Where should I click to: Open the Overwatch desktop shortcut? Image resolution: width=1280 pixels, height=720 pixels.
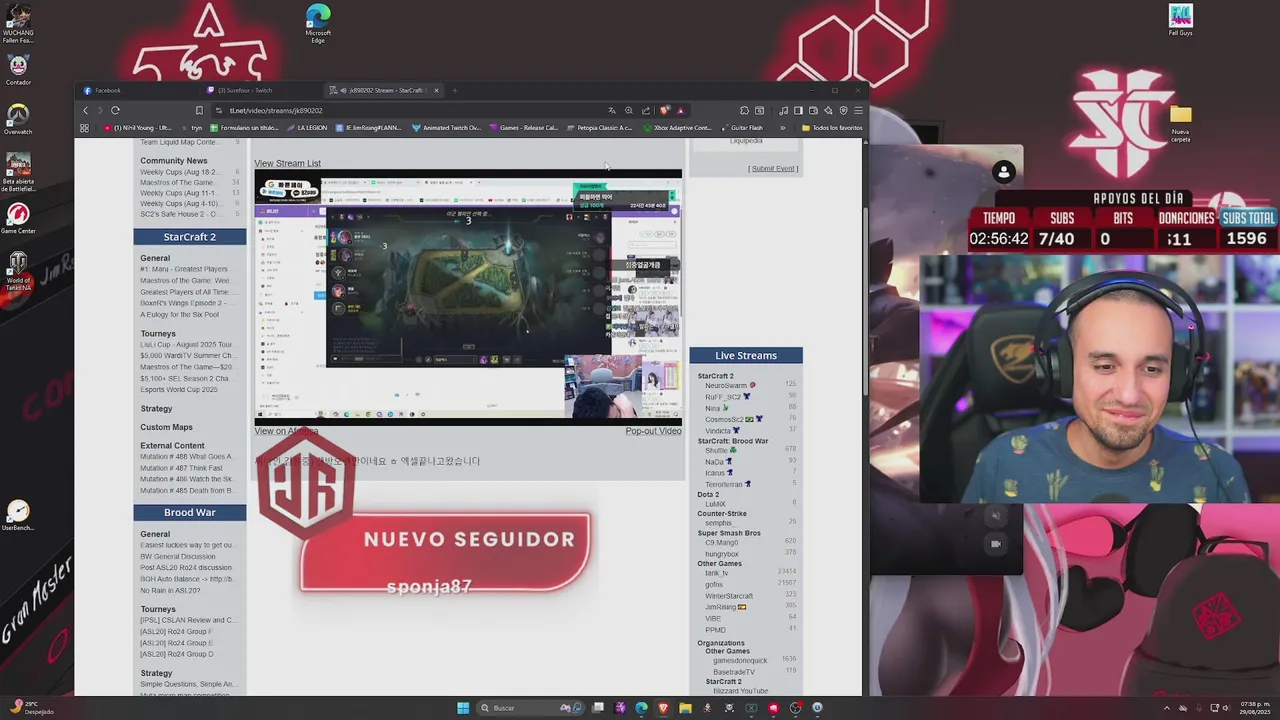coord(18,118)
